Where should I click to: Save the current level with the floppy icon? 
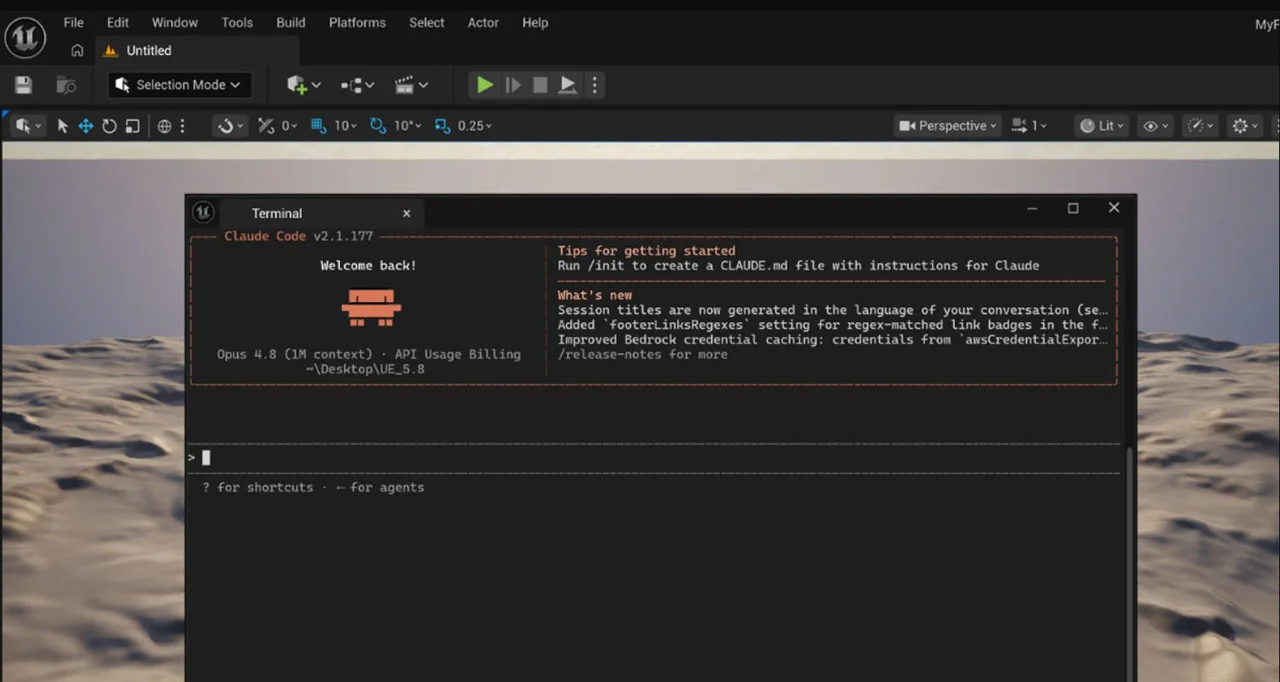point(24,85)
